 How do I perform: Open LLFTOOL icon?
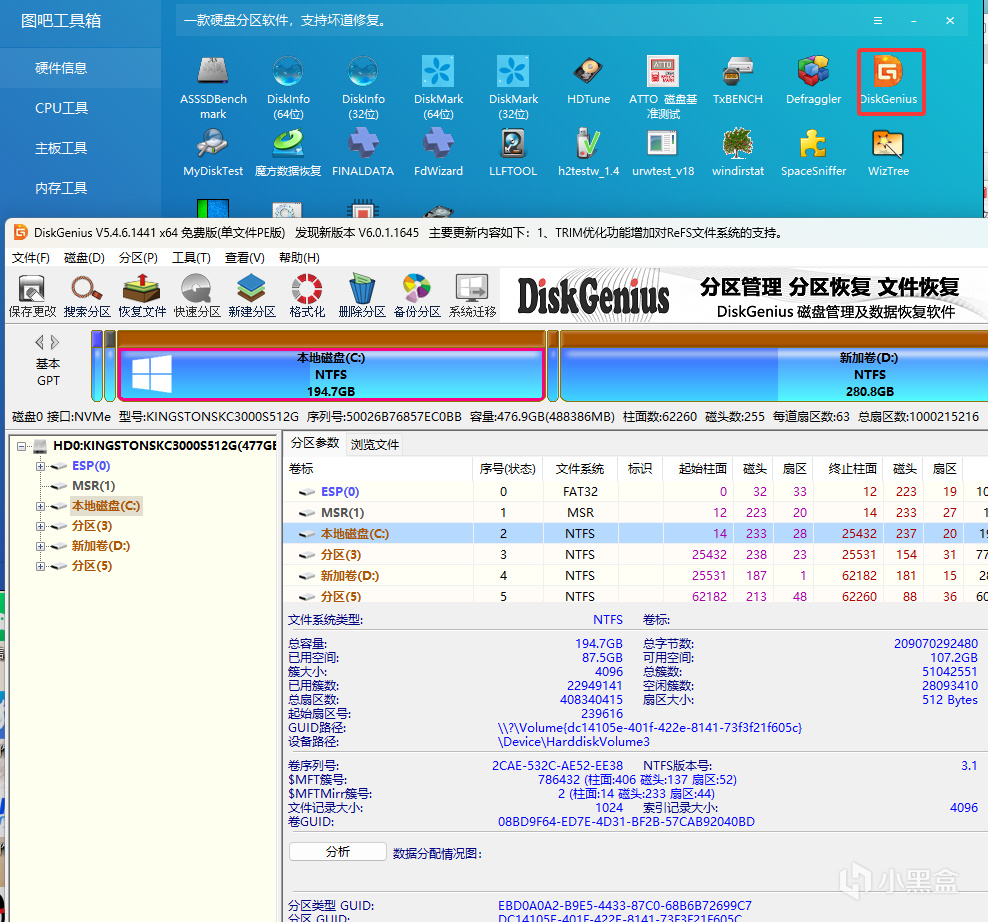513,153
